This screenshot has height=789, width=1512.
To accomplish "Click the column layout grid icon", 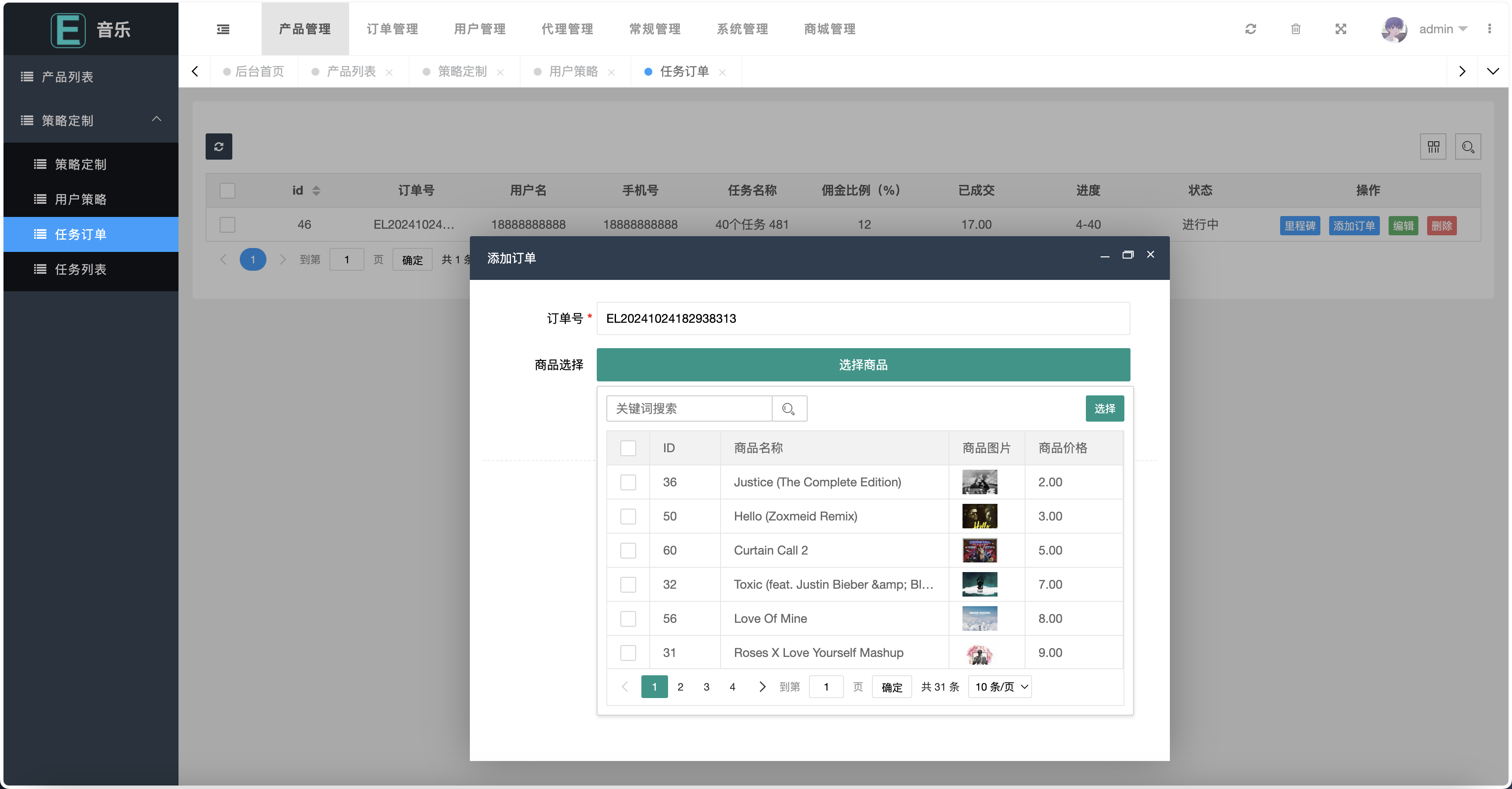I will (1433, 146).
